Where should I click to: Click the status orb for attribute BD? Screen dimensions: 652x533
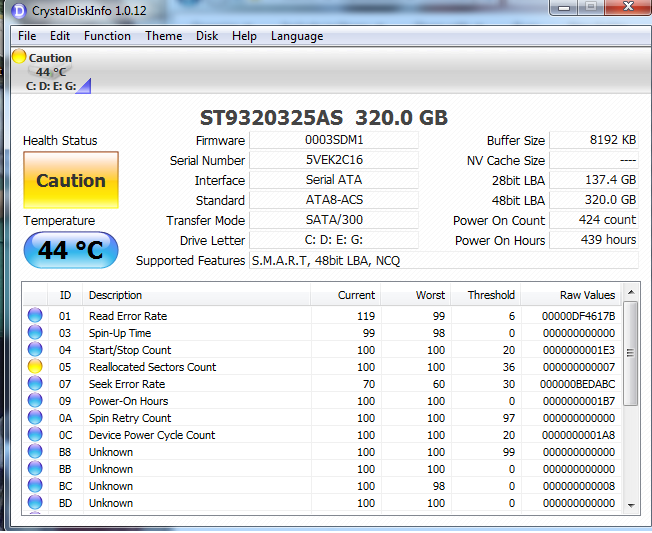point(35,503)
